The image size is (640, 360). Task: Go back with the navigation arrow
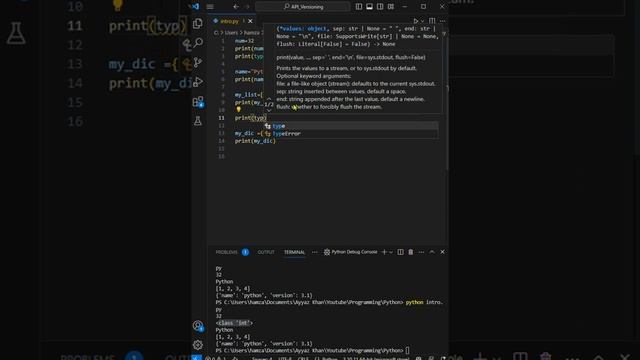coord(236,7)
